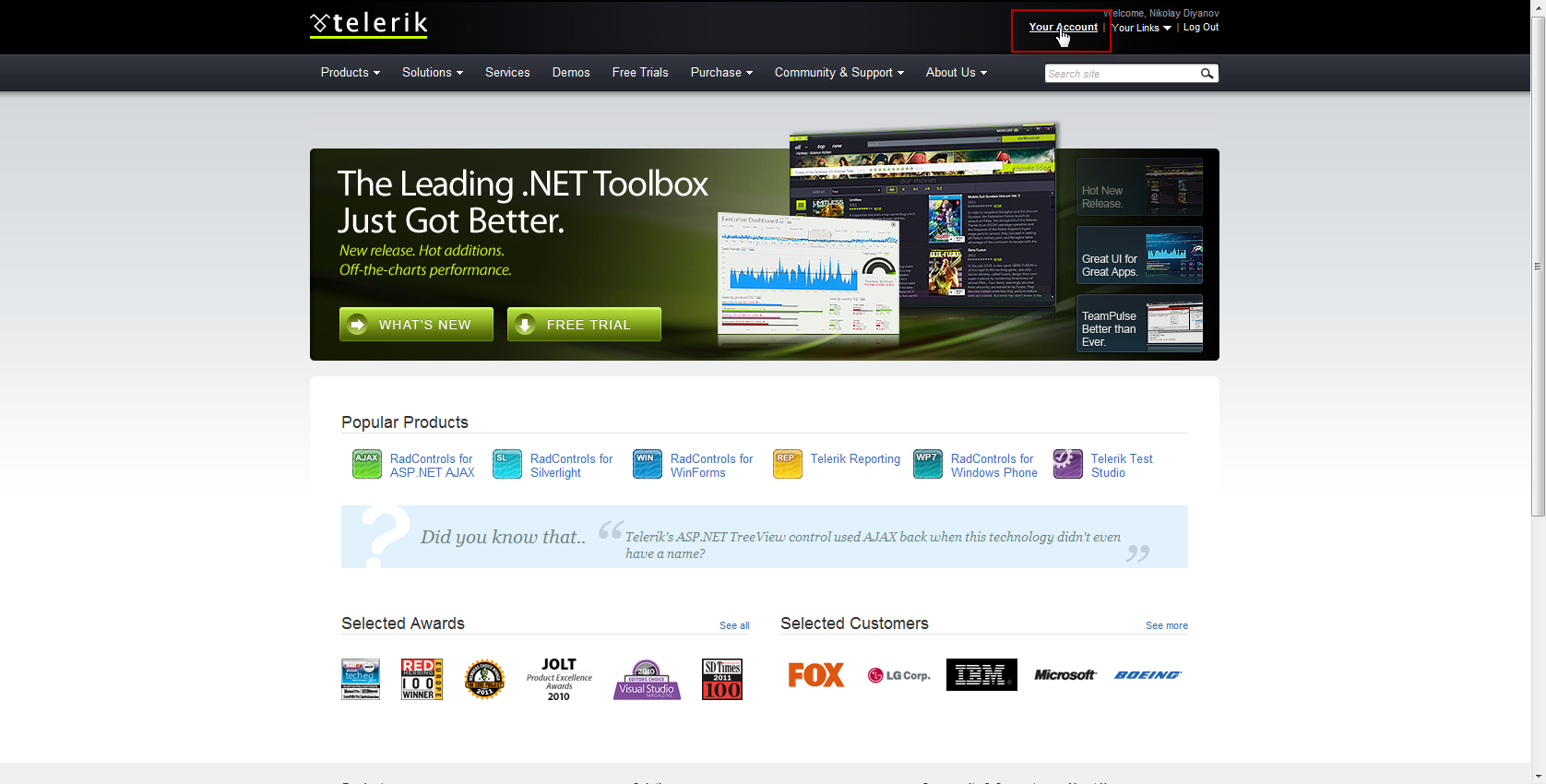The image size is (1546, 784).
Task: Click the Windows Phone WP7 icon
Action: [x=928, y=464]
